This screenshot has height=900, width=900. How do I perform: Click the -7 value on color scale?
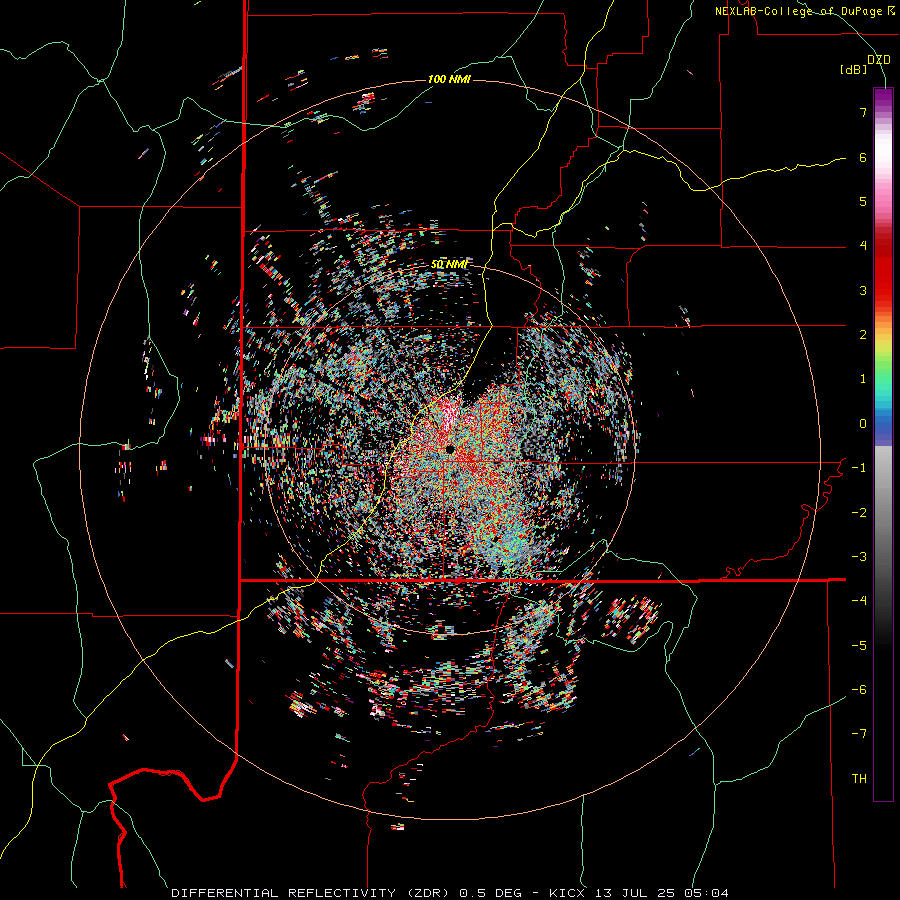859,734
